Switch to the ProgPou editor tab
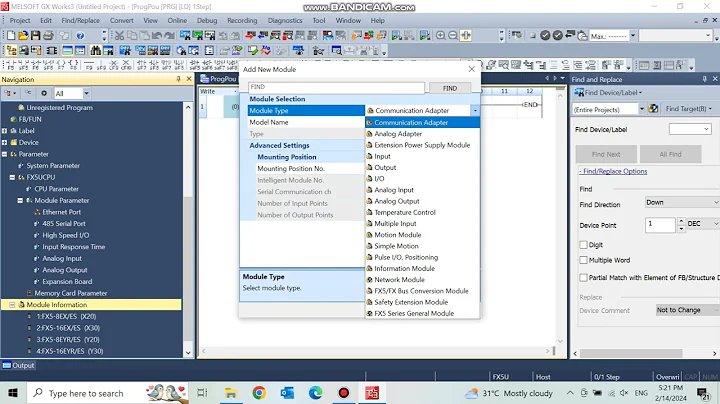The height and width of the screenshot is (404, 720). [x=219, y=79]
